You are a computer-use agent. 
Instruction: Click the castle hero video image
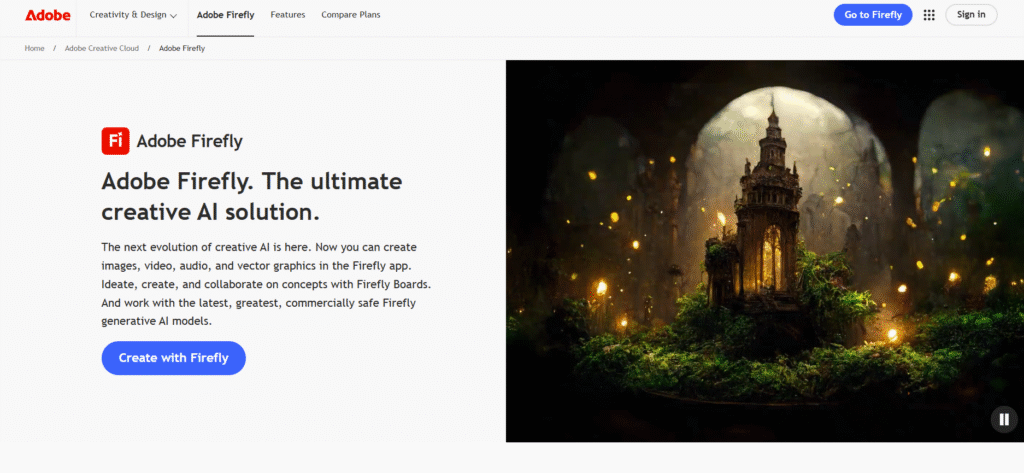[x=765, y=251]
